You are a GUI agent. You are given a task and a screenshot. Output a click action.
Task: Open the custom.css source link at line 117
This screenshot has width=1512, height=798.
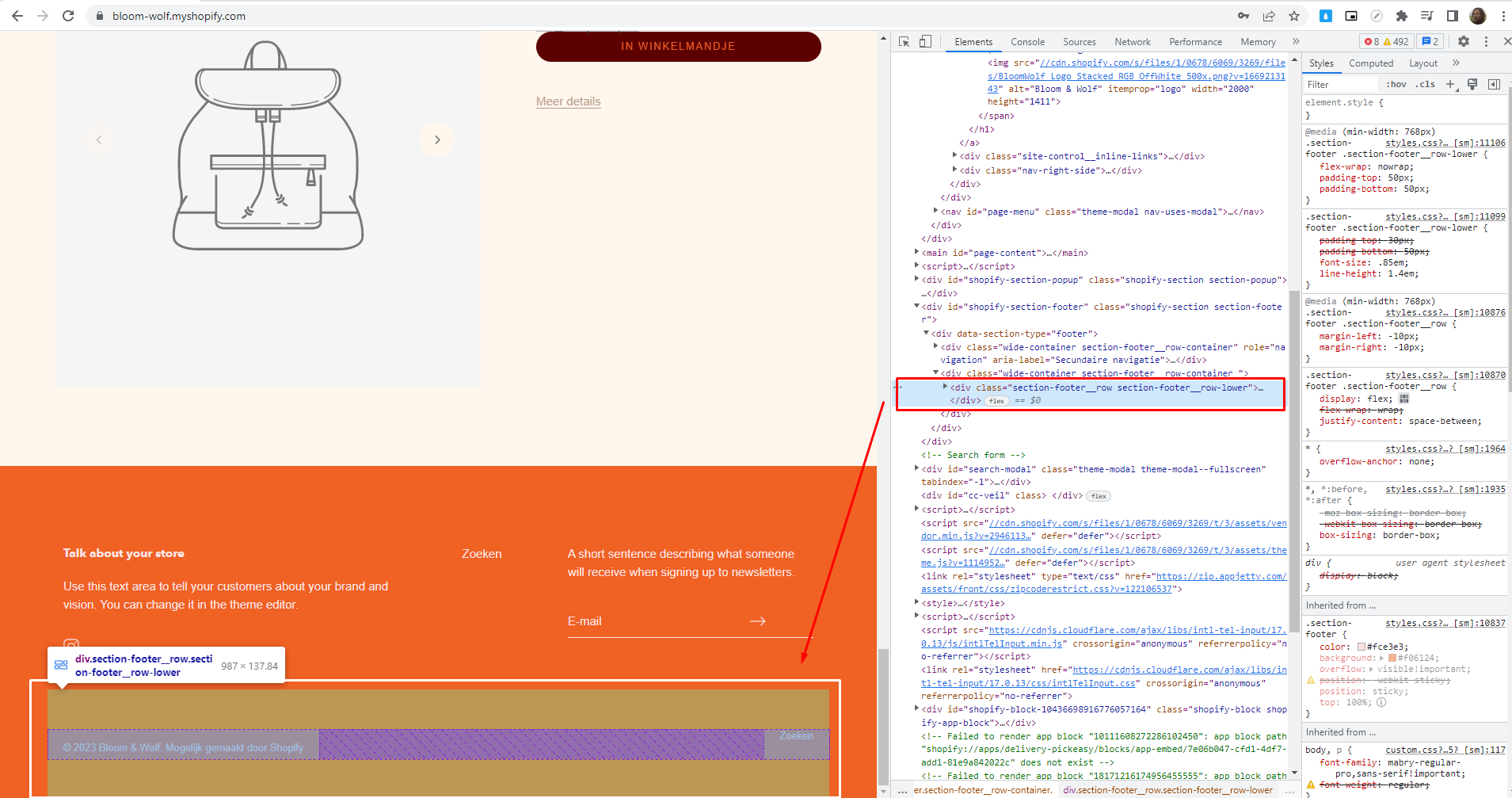pyautogui.click(x=1445, y=750)
